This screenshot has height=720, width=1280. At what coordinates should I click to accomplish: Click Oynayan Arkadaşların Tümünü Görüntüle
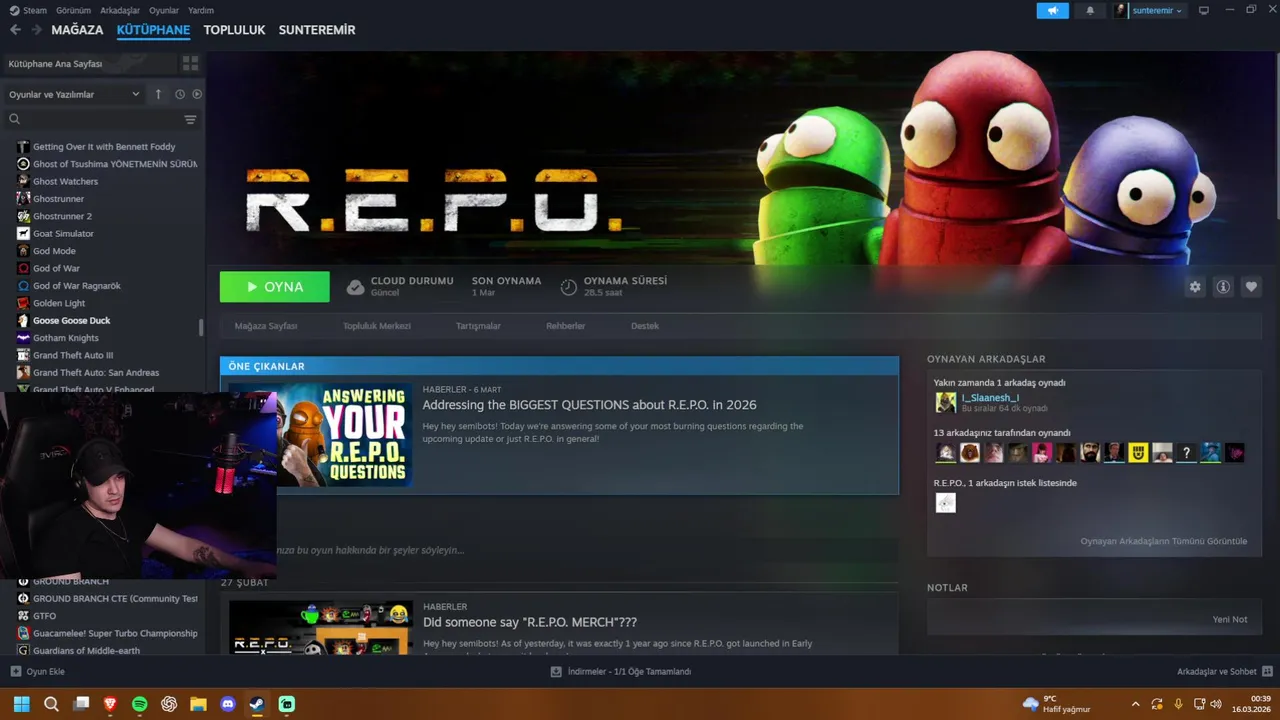point(1164,541)
